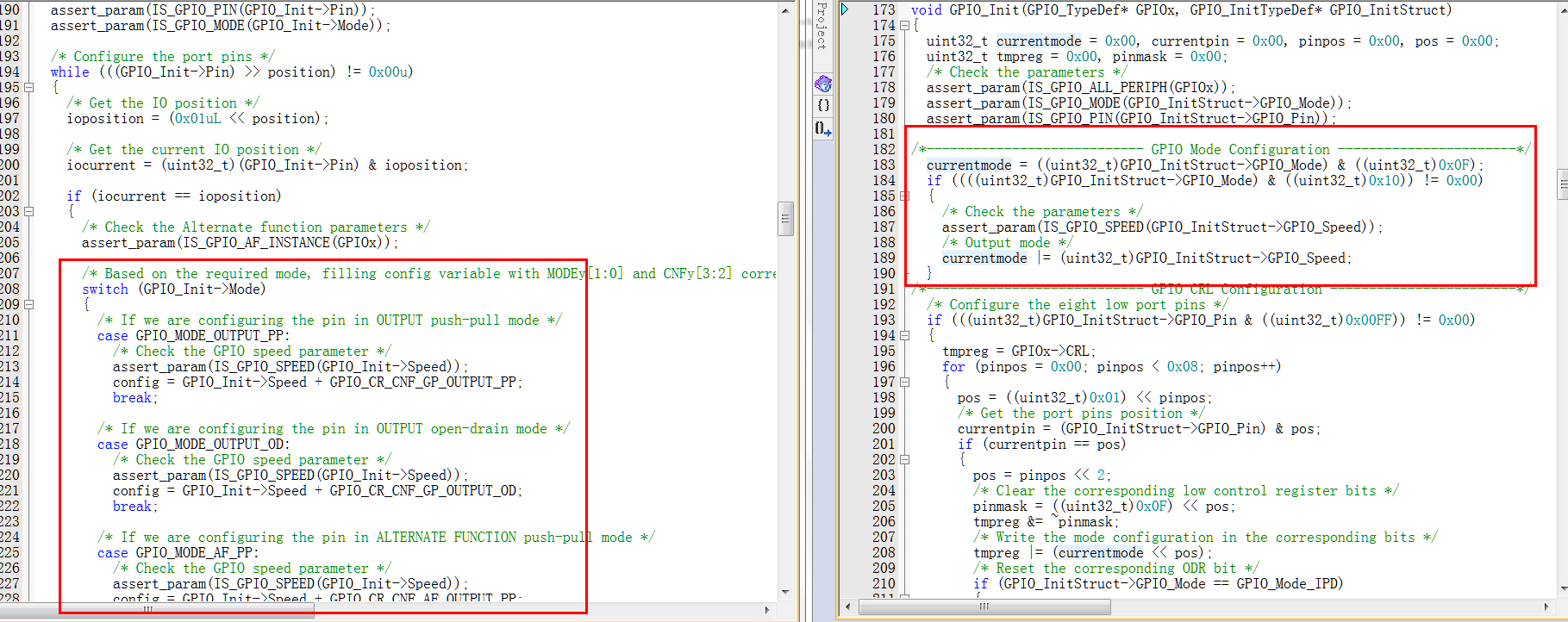Image resolution: width=1568 pixels, height=622 pixels.
Task: Click line number 173 in right pane
Action: click(x=884, y=10)
